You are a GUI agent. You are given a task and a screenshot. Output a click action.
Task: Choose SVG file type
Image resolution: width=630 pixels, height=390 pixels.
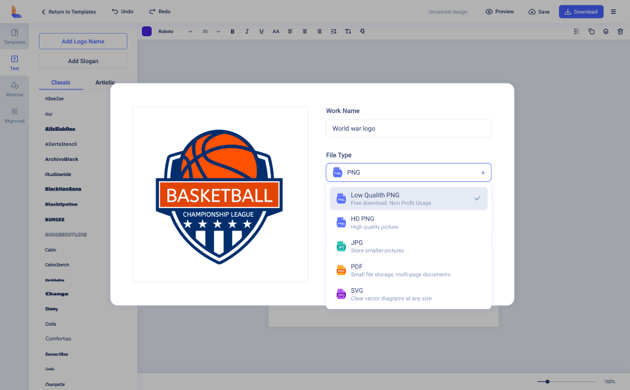click(409, 294)
